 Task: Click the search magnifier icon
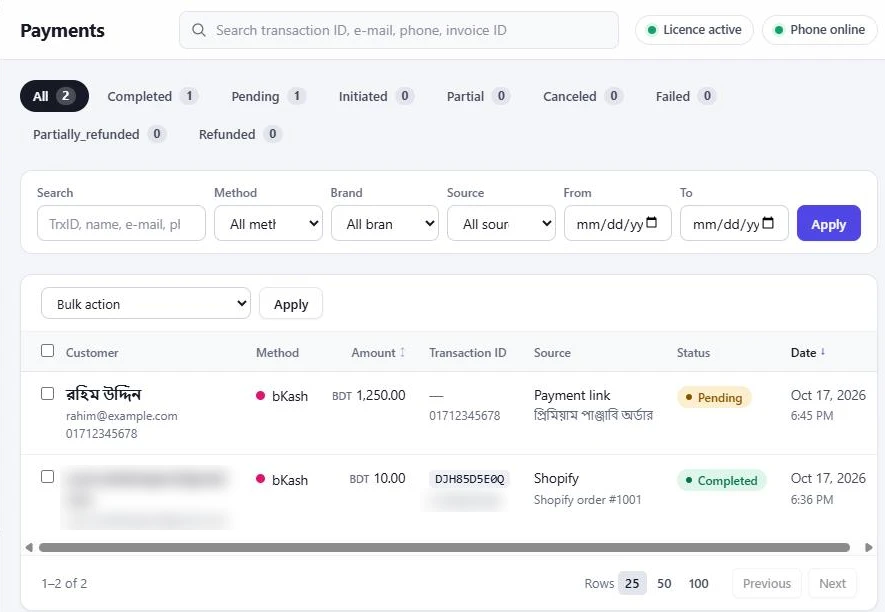198,30
